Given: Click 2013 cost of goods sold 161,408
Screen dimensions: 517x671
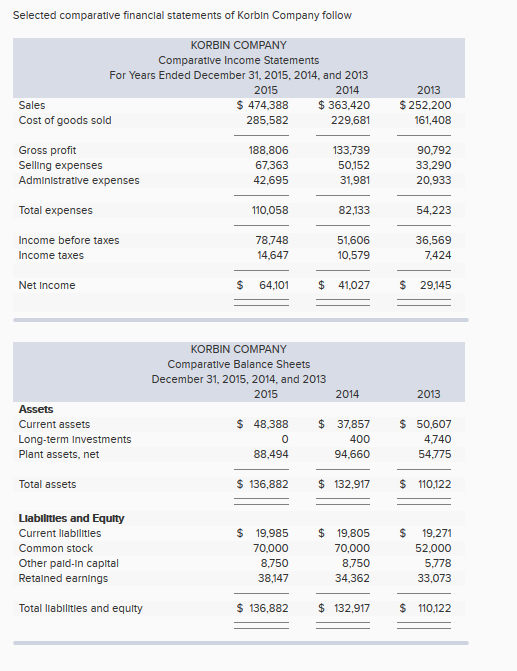Looking at the screenshot, I should 433,120.
